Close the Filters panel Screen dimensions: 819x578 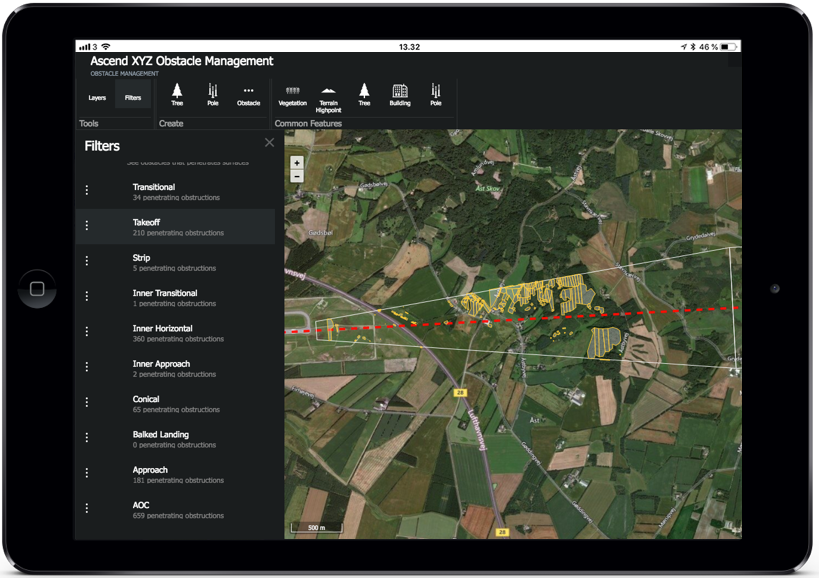tap(269, 143)
